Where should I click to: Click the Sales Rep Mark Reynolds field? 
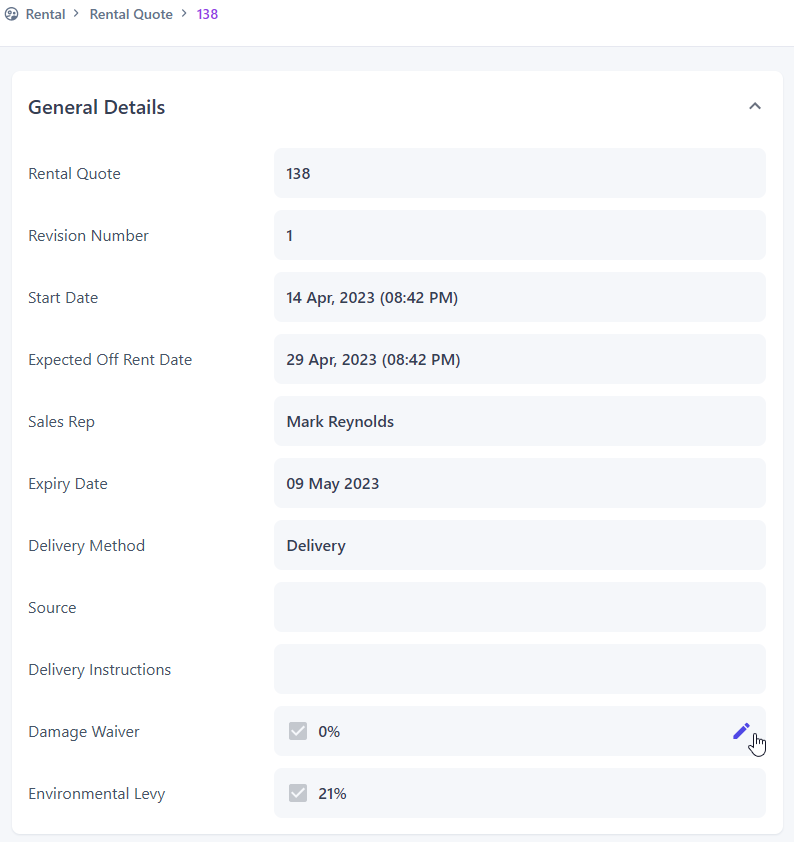519,421
